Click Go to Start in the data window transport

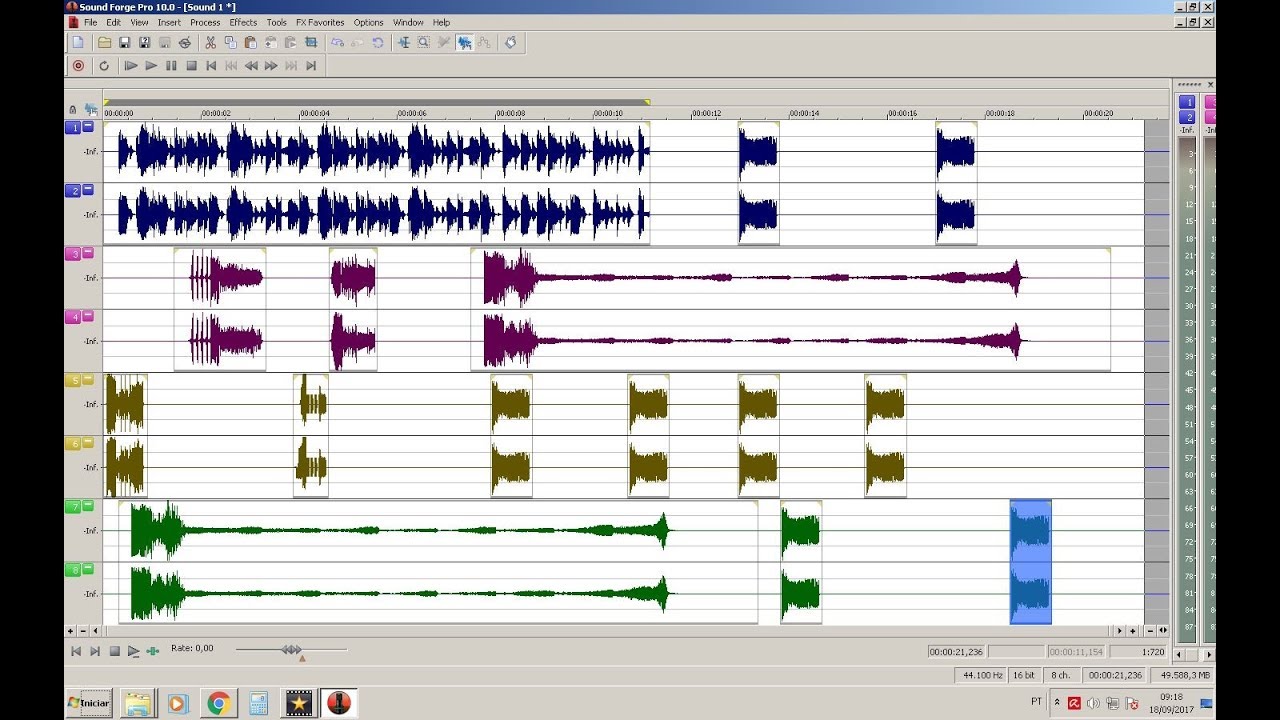tap(76, 651)
